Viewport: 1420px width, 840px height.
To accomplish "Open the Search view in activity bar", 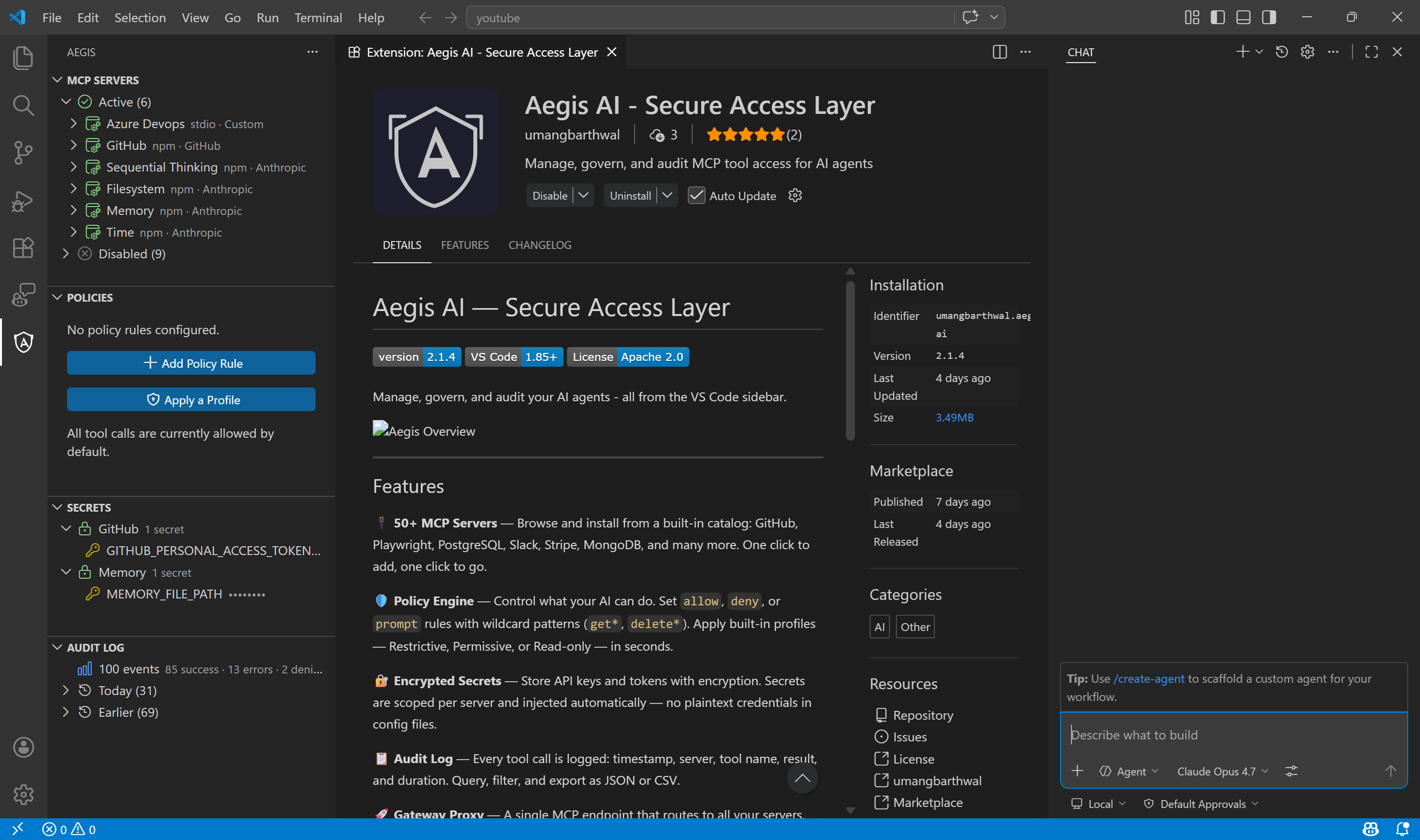I will pyautogui.click(x=23, y=105).
